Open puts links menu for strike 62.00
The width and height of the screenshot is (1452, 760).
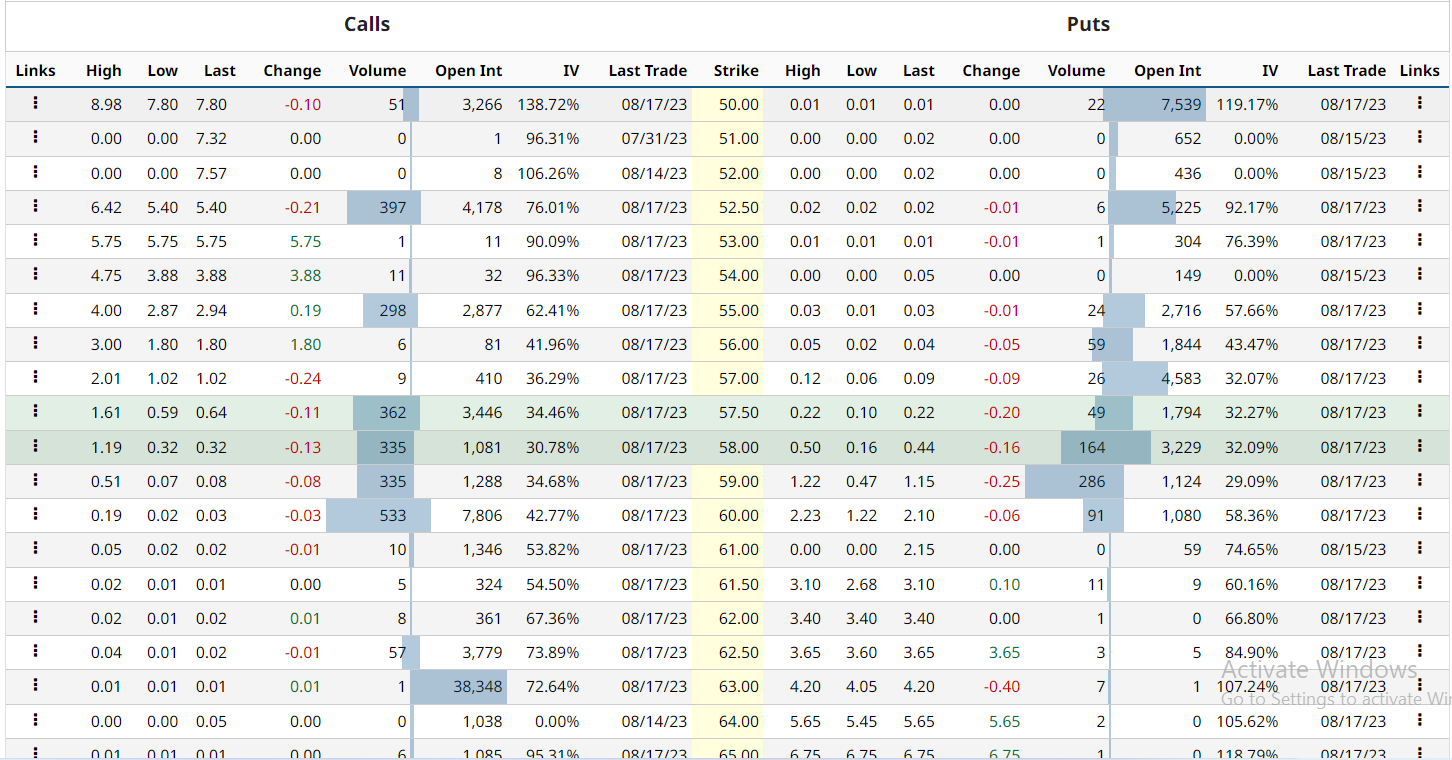pyautogui.click(x=1419, y=617)
